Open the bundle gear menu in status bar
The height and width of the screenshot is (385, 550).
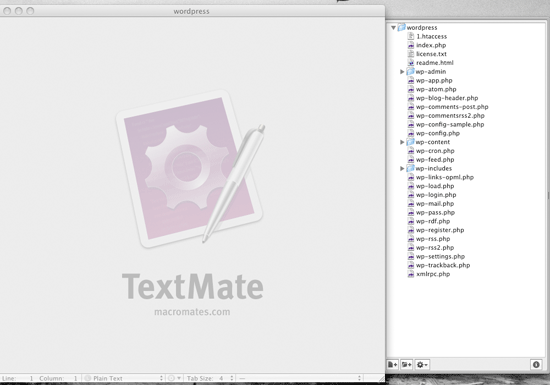174,378
